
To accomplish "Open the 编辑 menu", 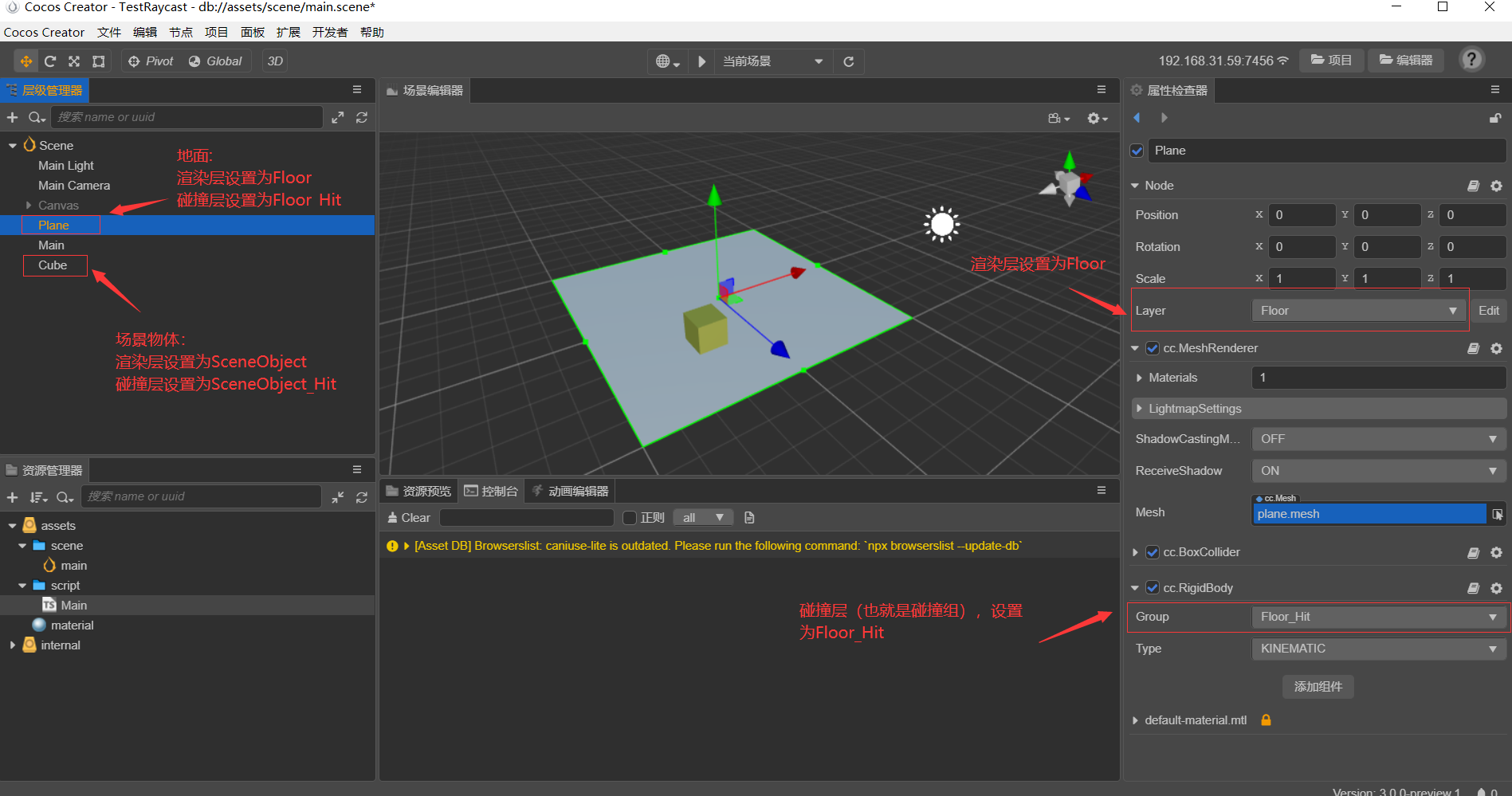I will [x=145, y=32].
